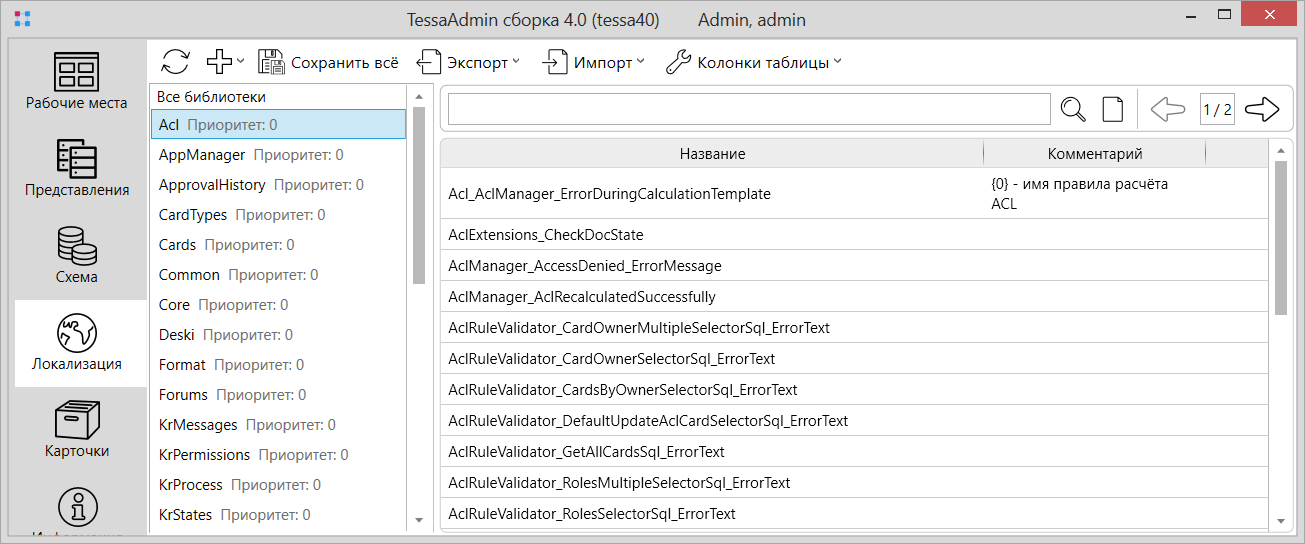Open the Схема database section
Screen dimensions: 1305x544
click(77, 255)
